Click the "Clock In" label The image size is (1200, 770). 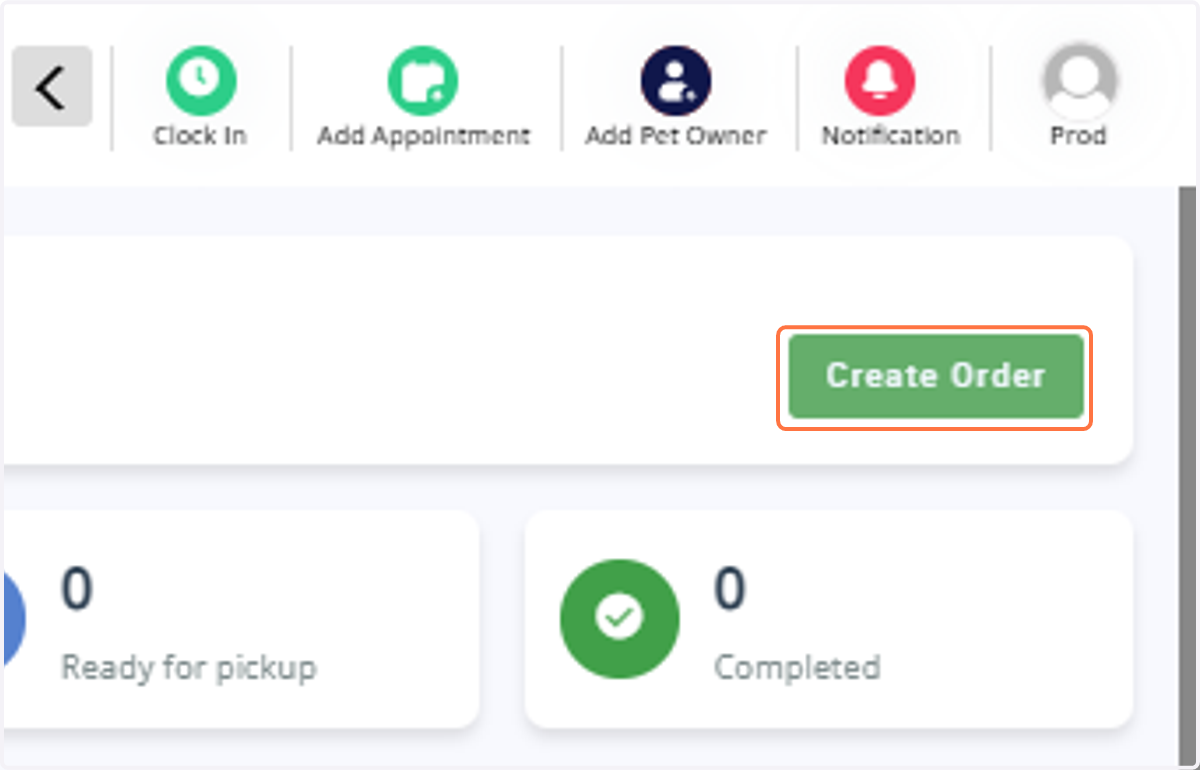200,136
